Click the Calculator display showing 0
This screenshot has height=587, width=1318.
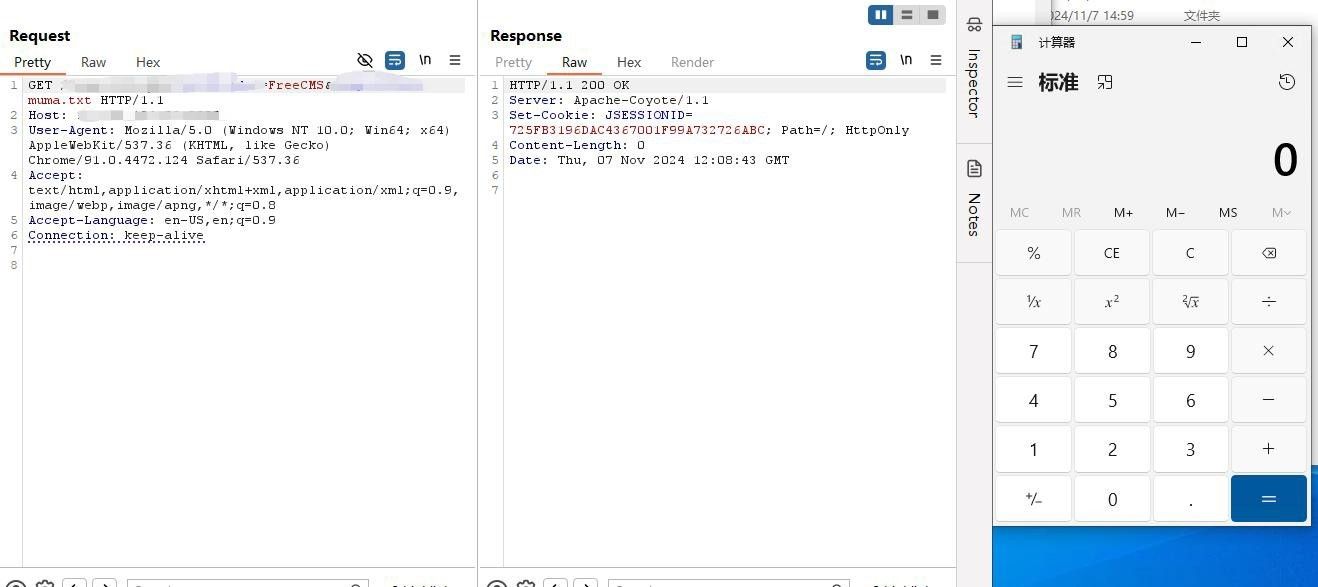pos(1285,160)
